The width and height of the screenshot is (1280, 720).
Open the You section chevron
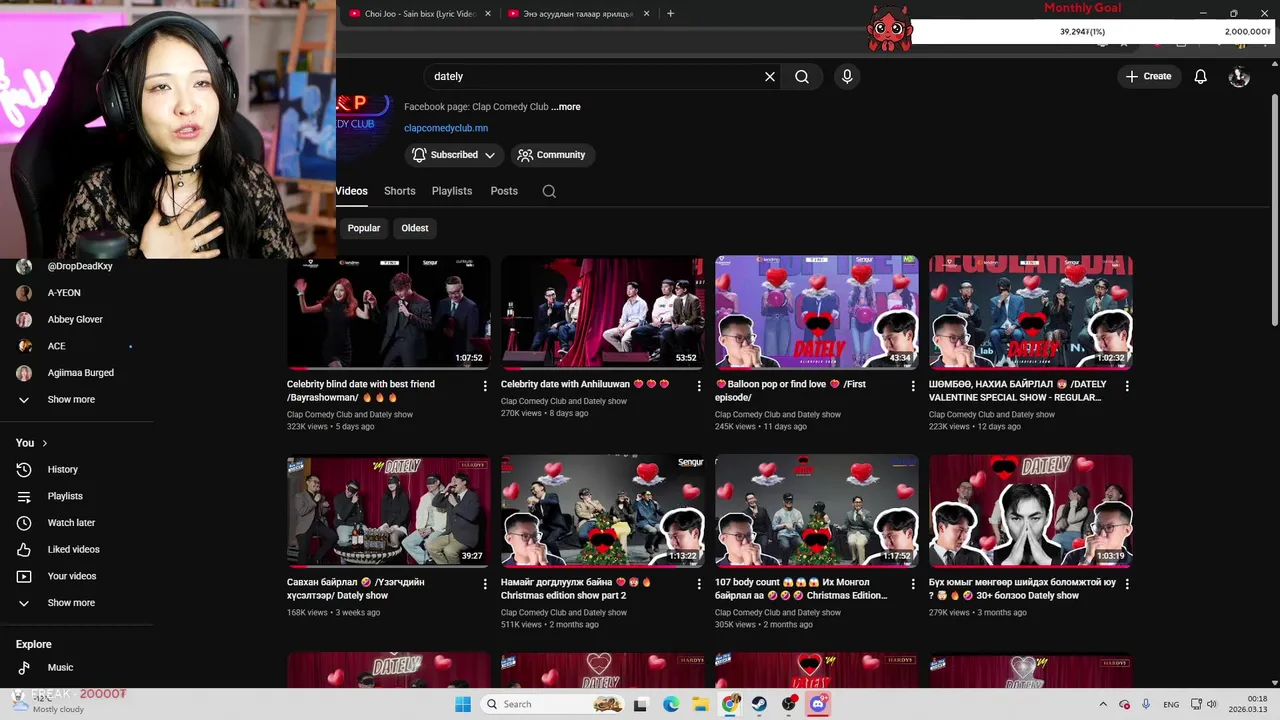tap(44, 443)
